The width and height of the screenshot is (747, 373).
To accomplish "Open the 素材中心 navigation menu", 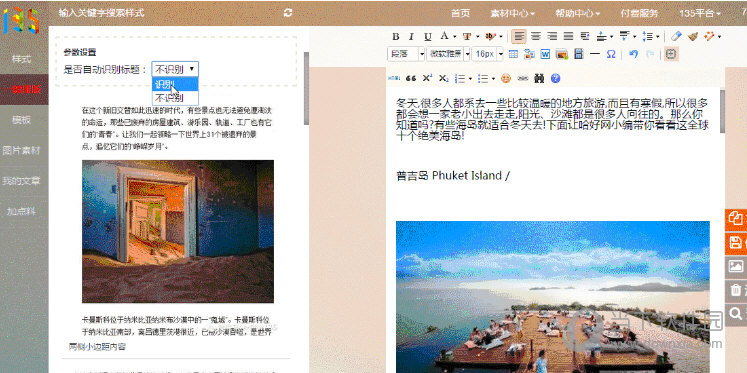I will coord(512,13).
